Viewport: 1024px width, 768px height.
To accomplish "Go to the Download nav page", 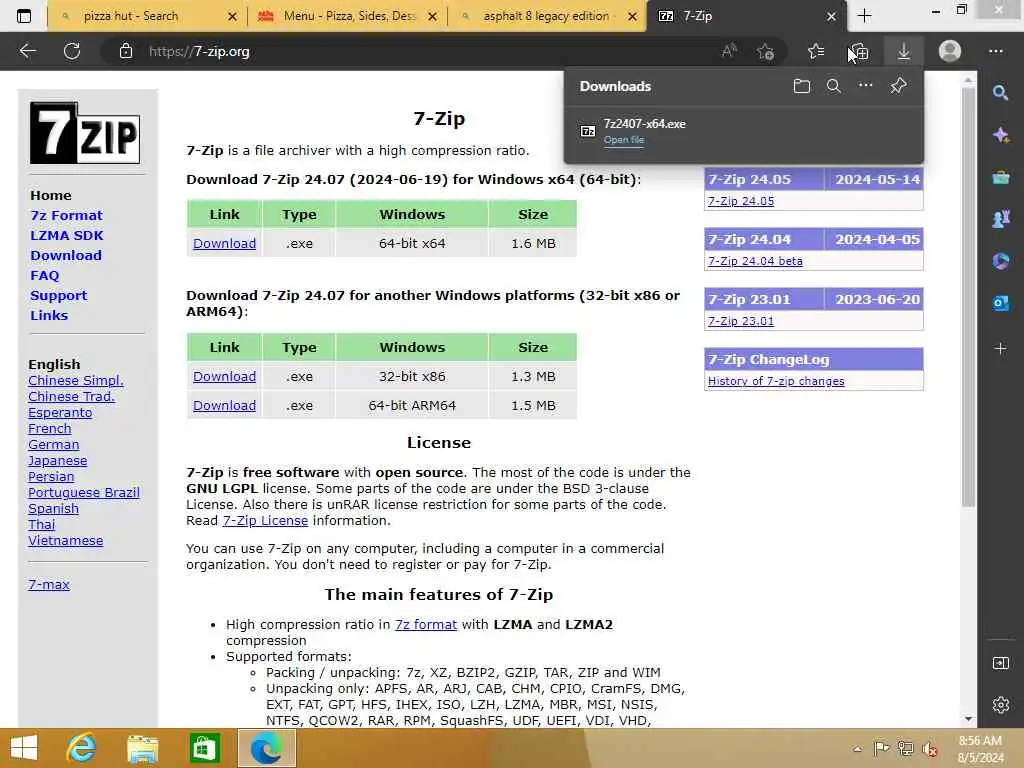I will (66, 255).
